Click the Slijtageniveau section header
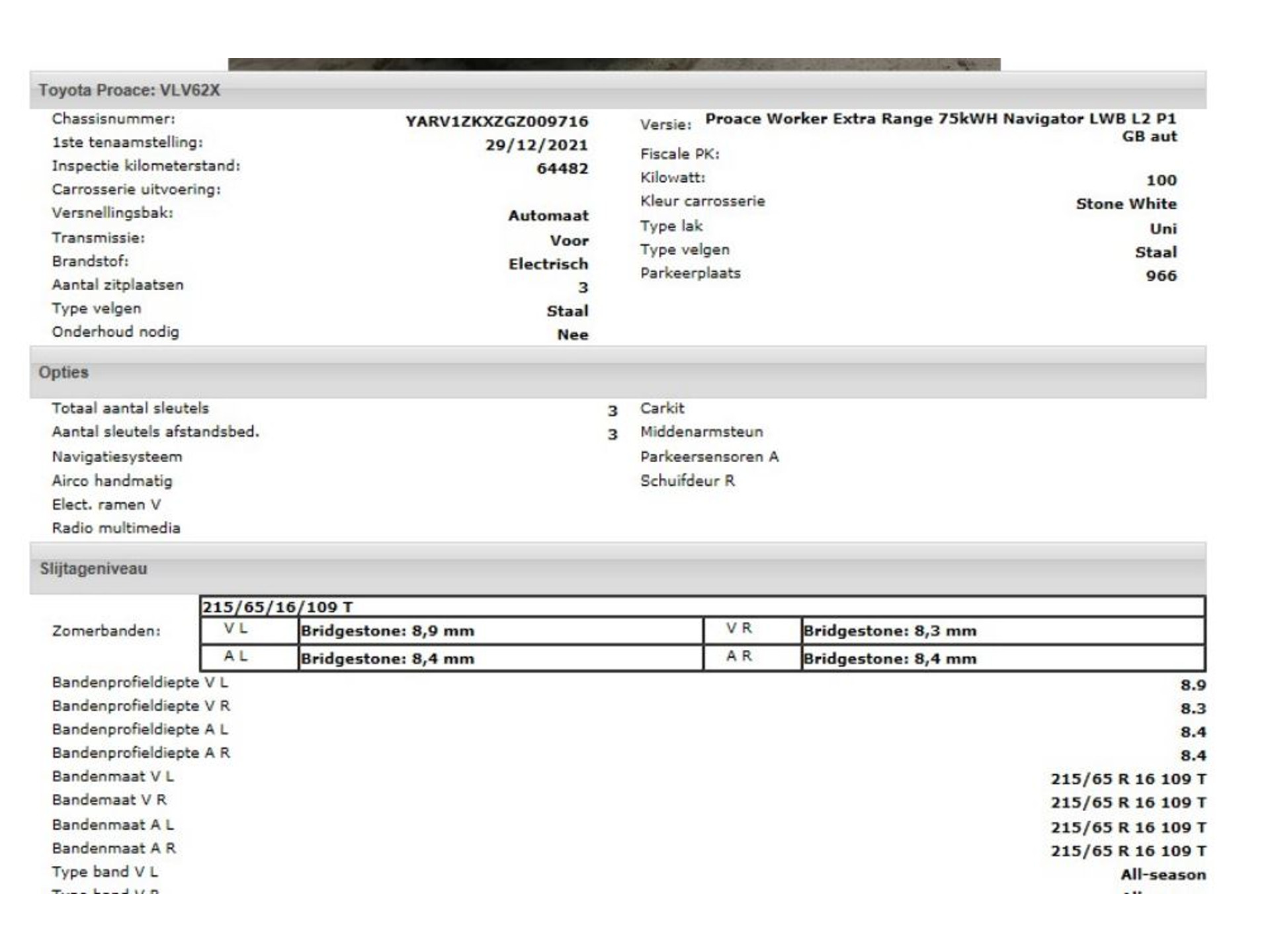The image size is (1270, 952). pyautogui.click(x=618, y=569)
